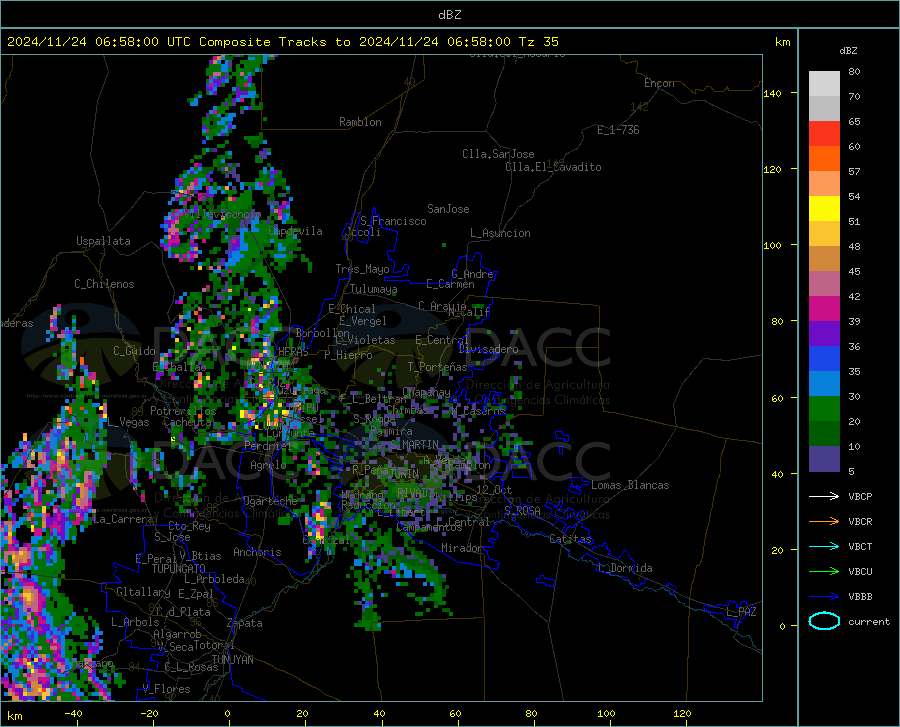Click the magenta 39-42 dBZ legend swatch

pos(824,309)
